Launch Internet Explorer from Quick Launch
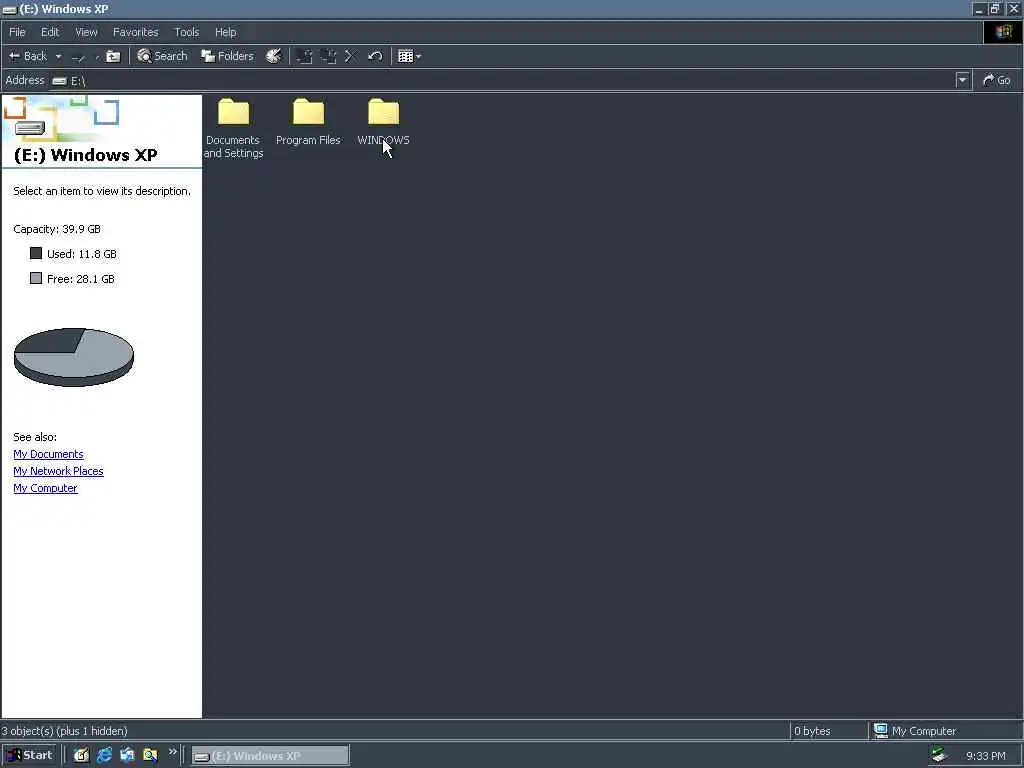1024x768 pixels. click(x=104, y=756)
